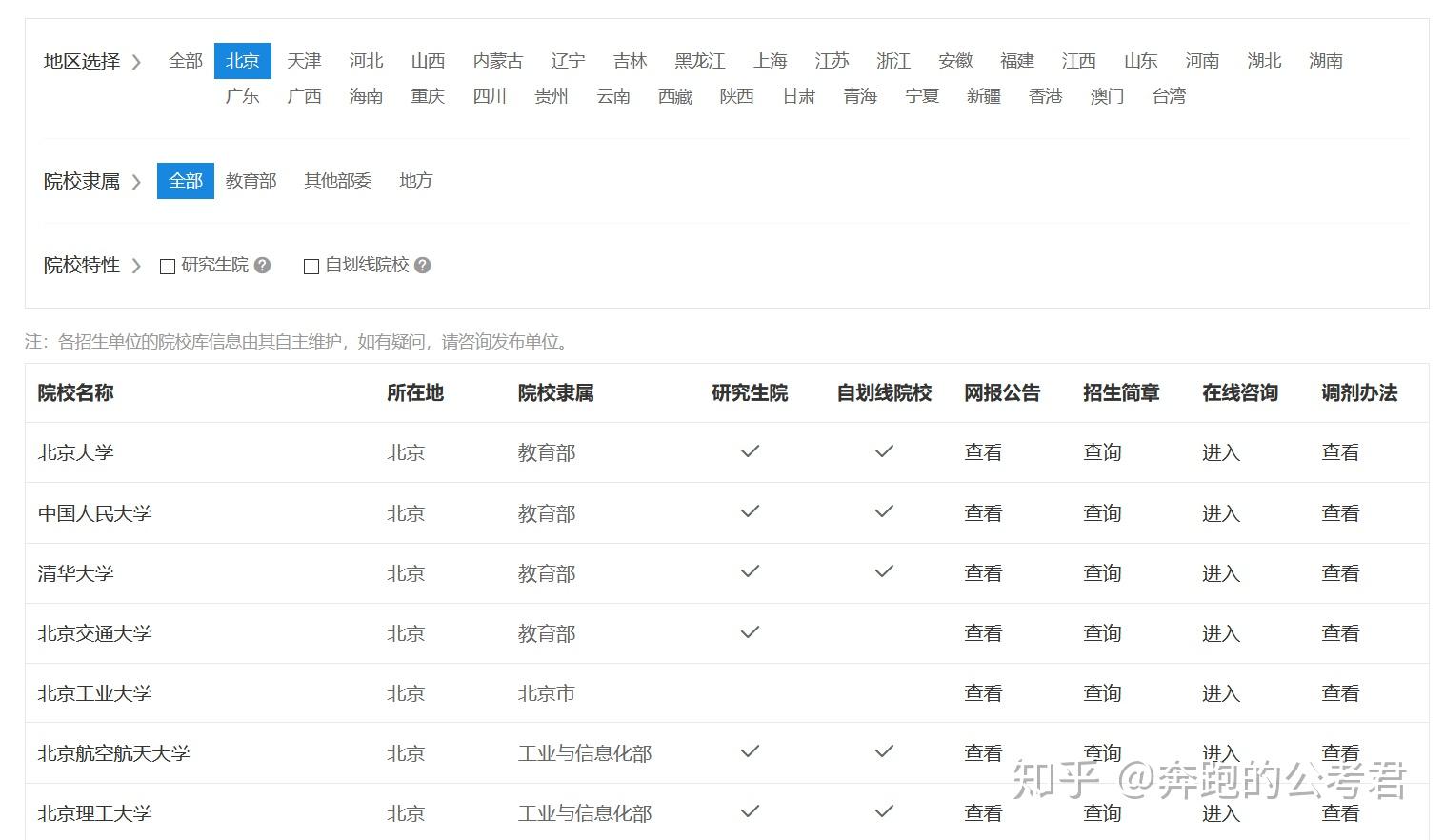View 网报公告 for 中国人民大学
Screen dimensions: 1444x840
point(983,513)
